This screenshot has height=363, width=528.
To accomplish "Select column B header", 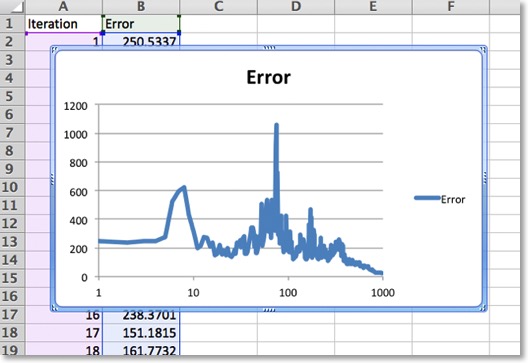I will pyautogui.click(x=141, y=7).
